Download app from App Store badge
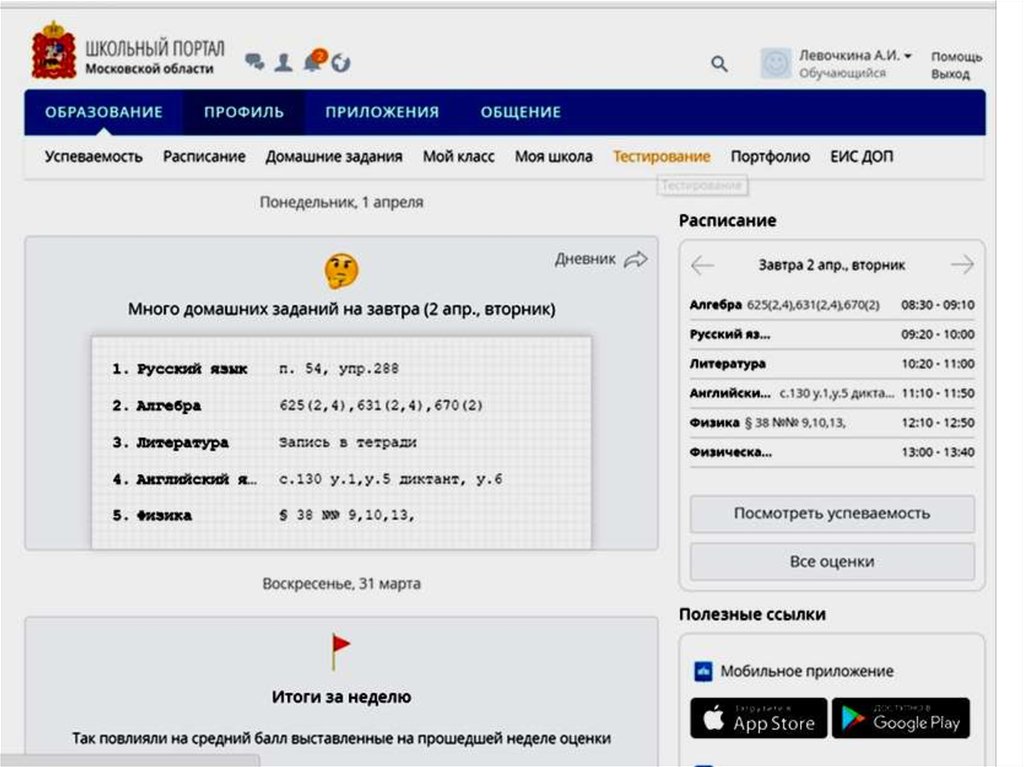This screenshot has height=767, width=1024. 759,719
